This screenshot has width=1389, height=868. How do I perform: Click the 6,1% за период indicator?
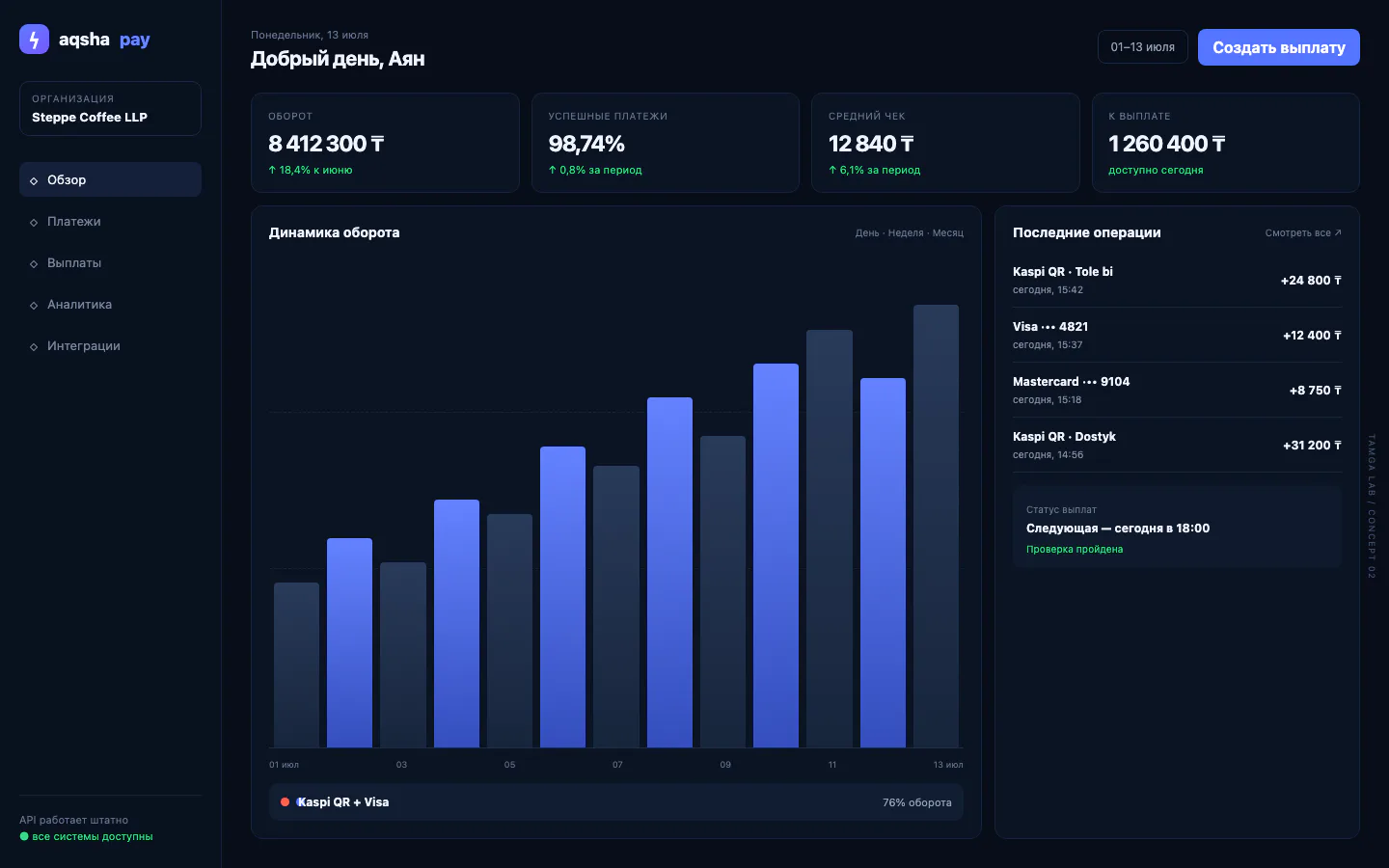(875, 170)
